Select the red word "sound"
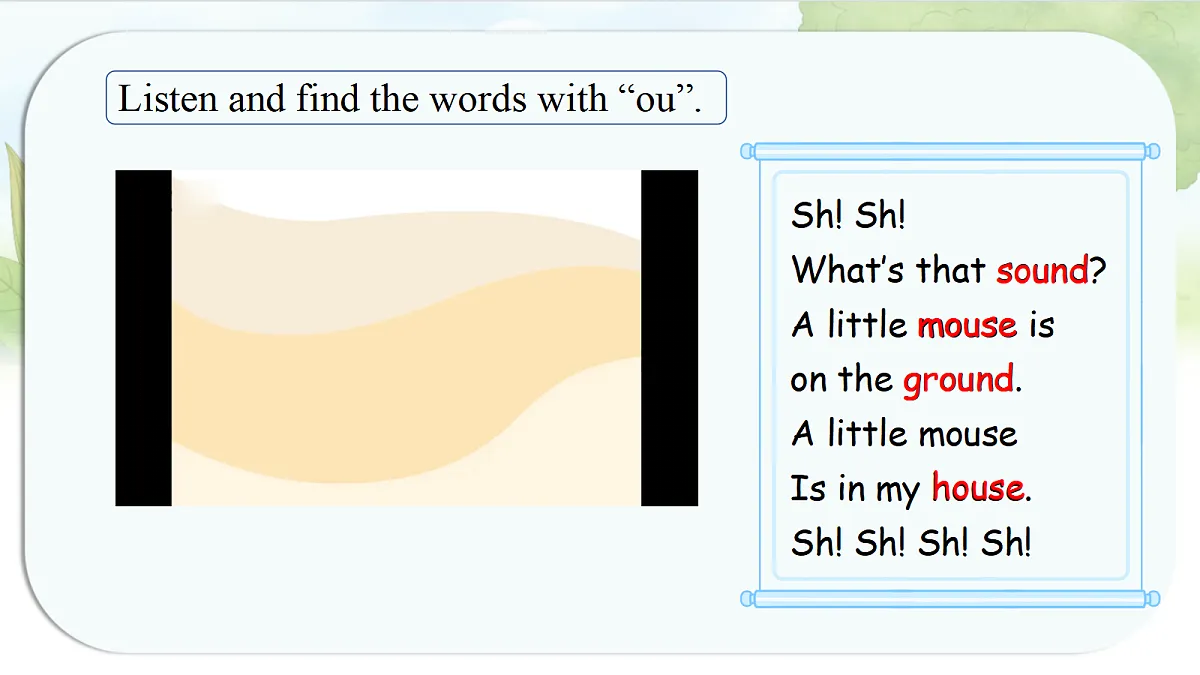Screen dimensions: 1200x675 coord(1042,270)
